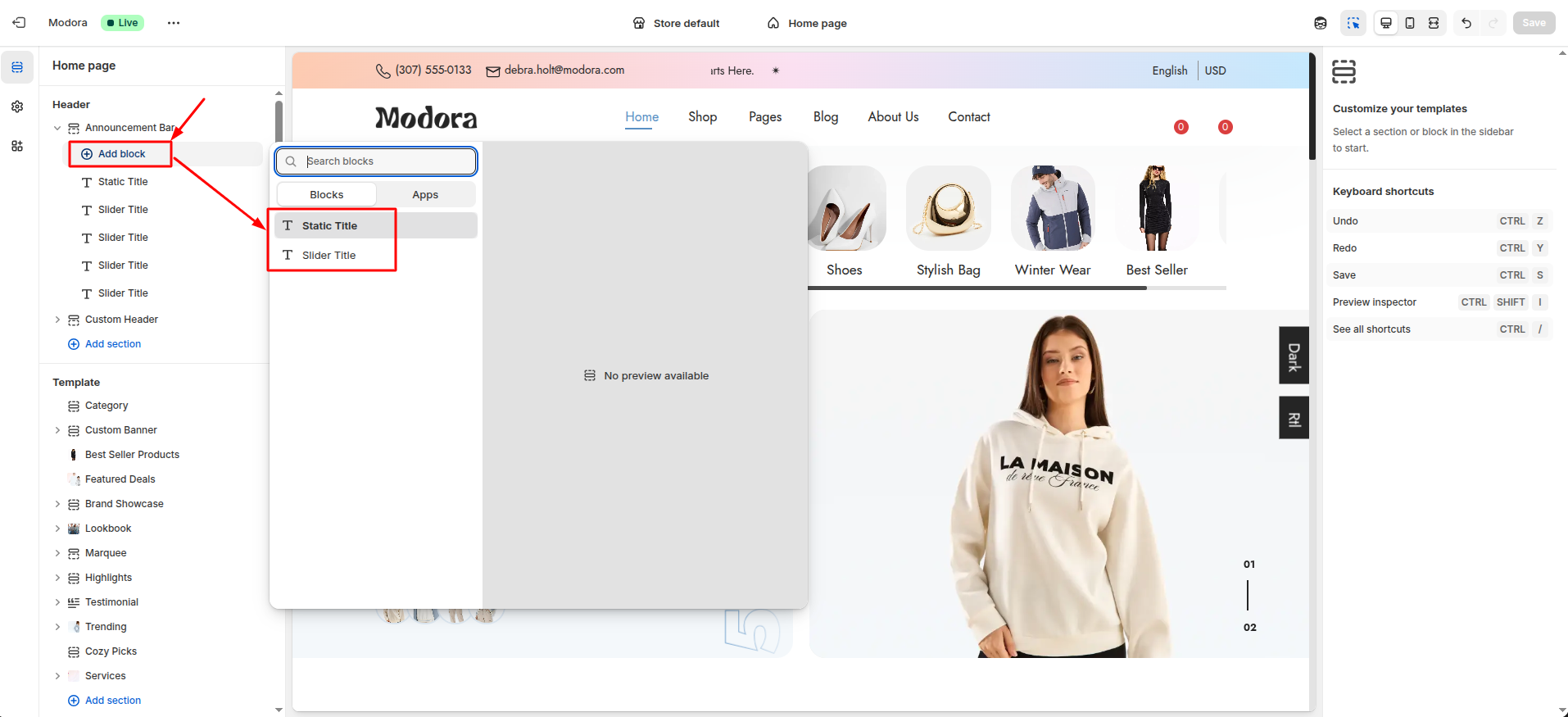Collapse the Announcement Bar section
The width and height of the screenshot is (1568, 717).
coord(57,128)
